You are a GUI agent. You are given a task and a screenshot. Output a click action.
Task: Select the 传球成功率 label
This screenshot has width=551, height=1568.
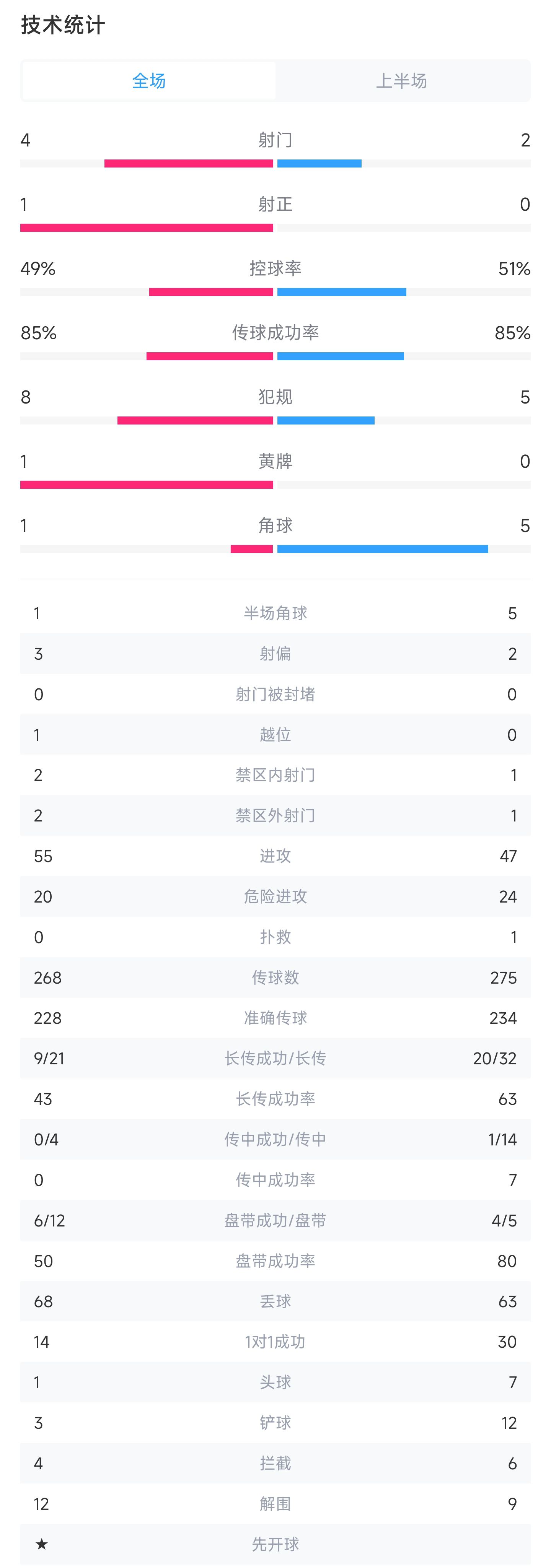tap(275, 333)
